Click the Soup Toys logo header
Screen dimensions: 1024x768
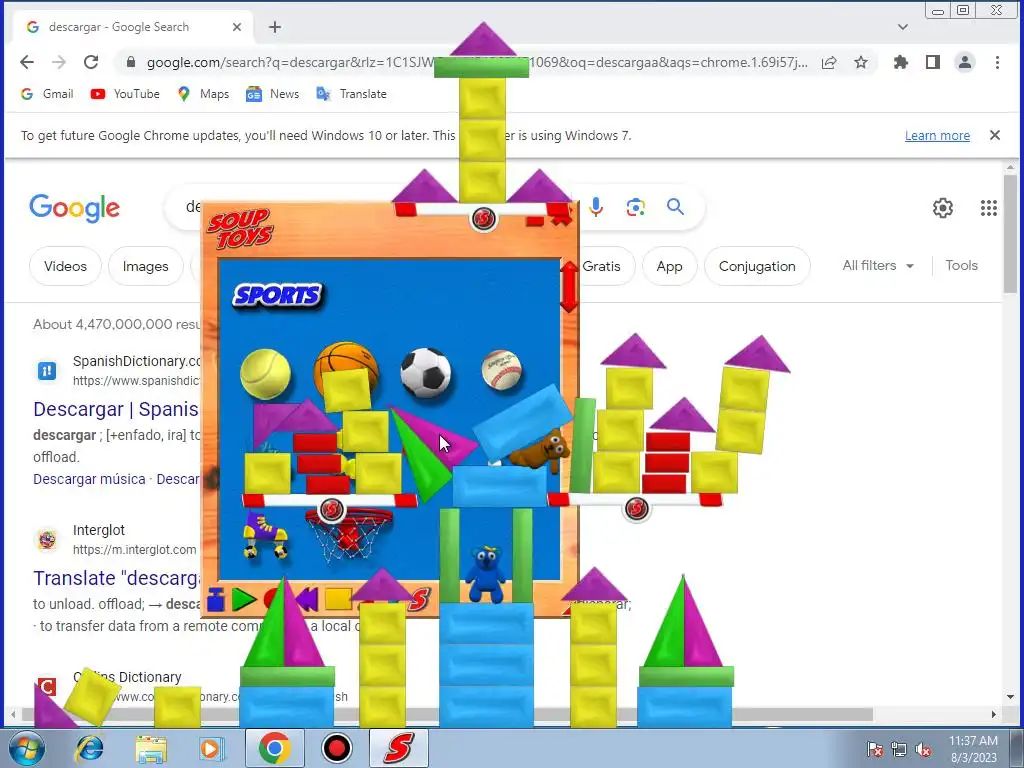[x=241, y=229]
